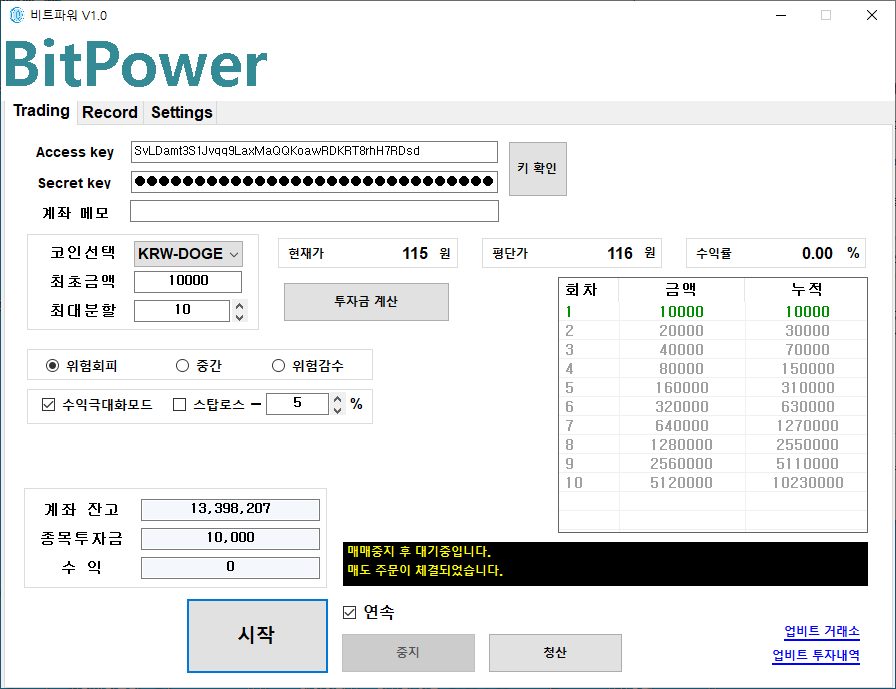This screenshot has height=689, width=896.
Task: Click the 금액 column header
Action: [682, 290]
